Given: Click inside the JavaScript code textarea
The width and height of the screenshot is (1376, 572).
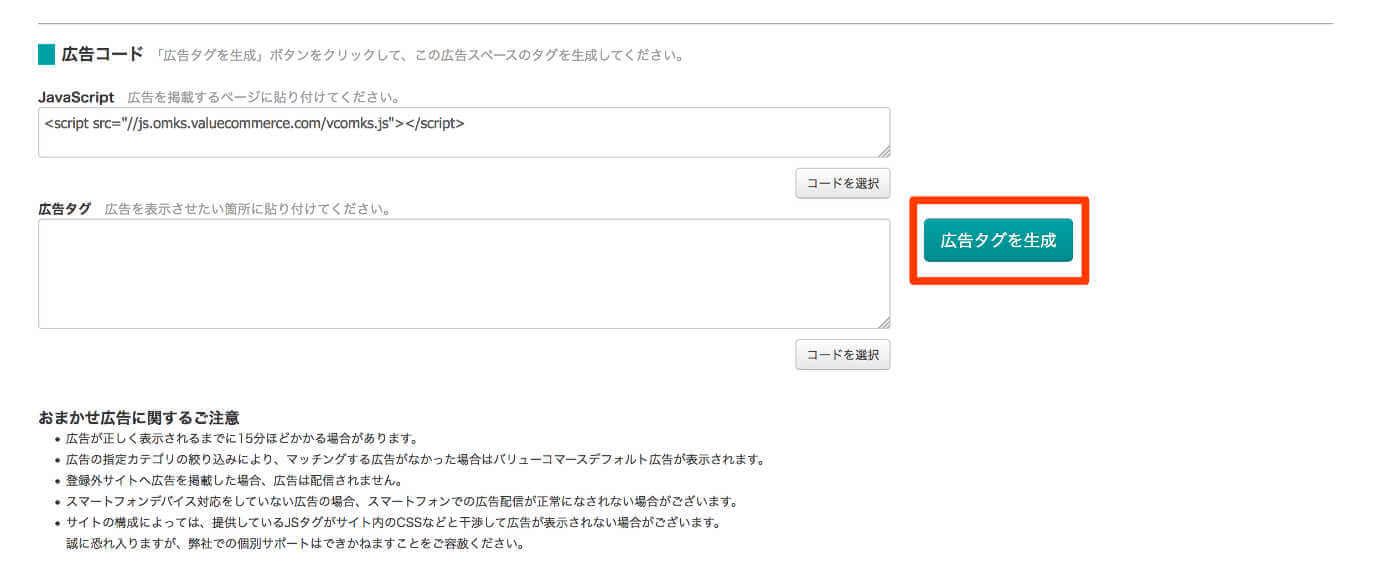Looking at the screenshot, I should (x=464, y=132).
